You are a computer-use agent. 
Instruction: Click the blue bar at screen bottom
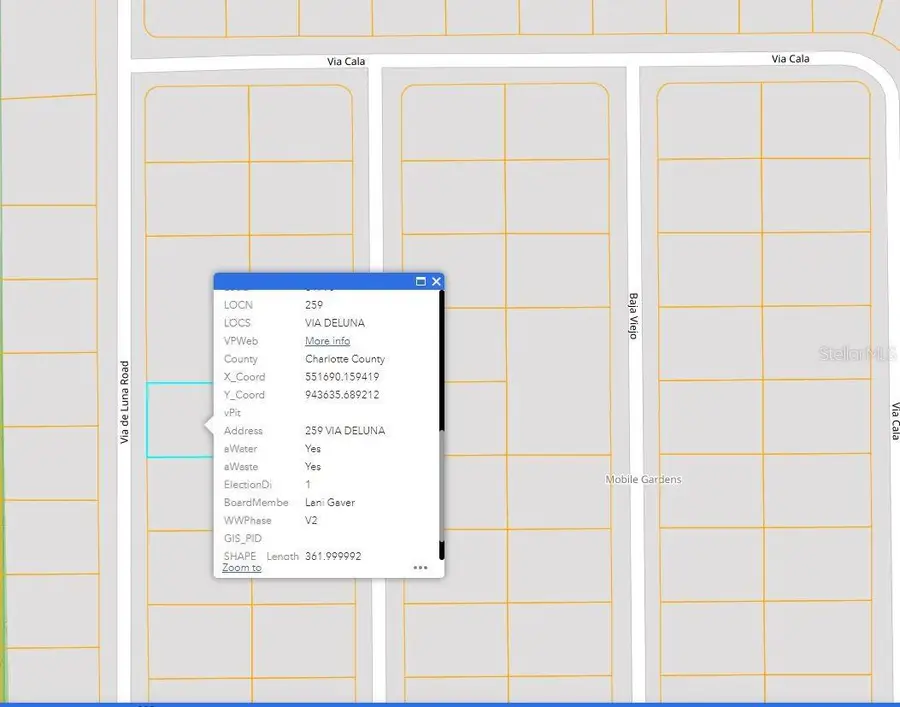click(450, 703)
